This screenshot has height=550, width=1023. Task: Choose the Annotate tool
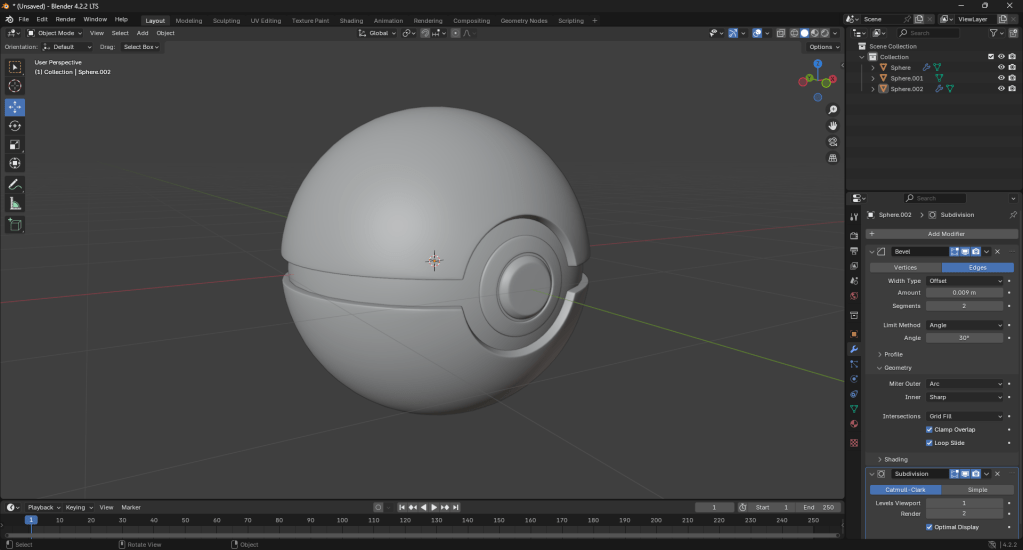15,185
